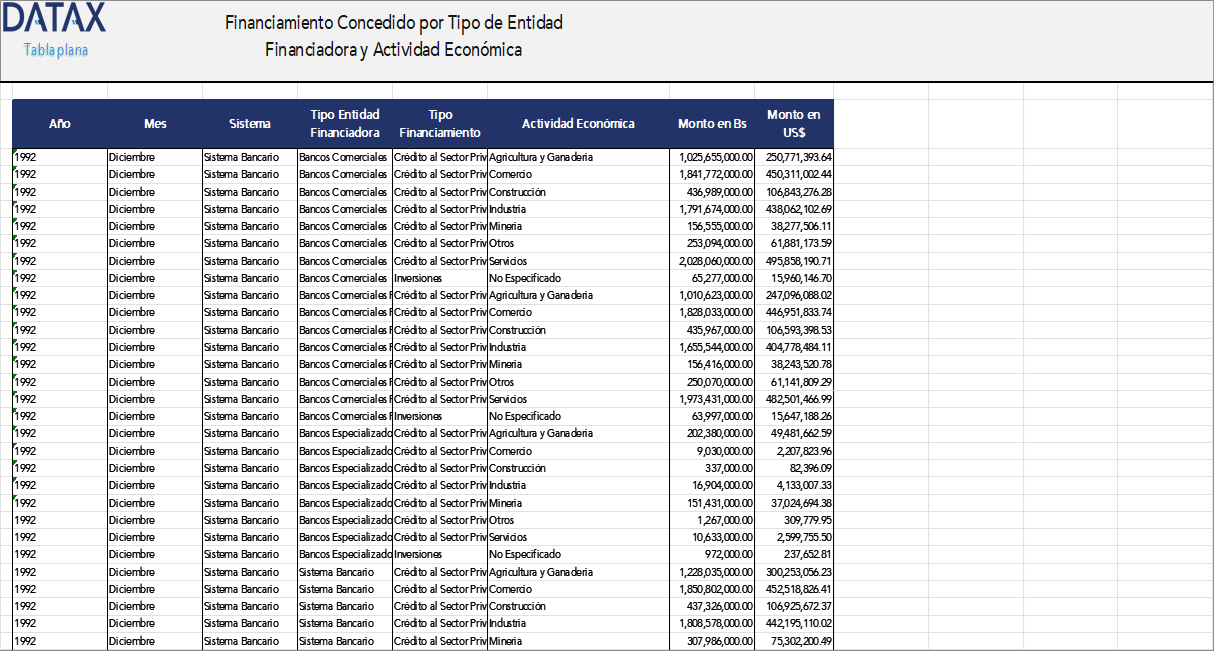Click the 'Monto en US$' header
Viewport: 1214px width, 651px height.
[x=795, y=123]
